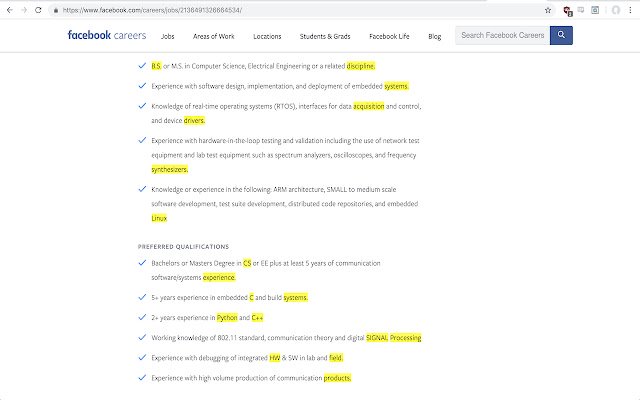Open the Blog menu item
Viewport: 640px width, 400px height.
point(435,36)
